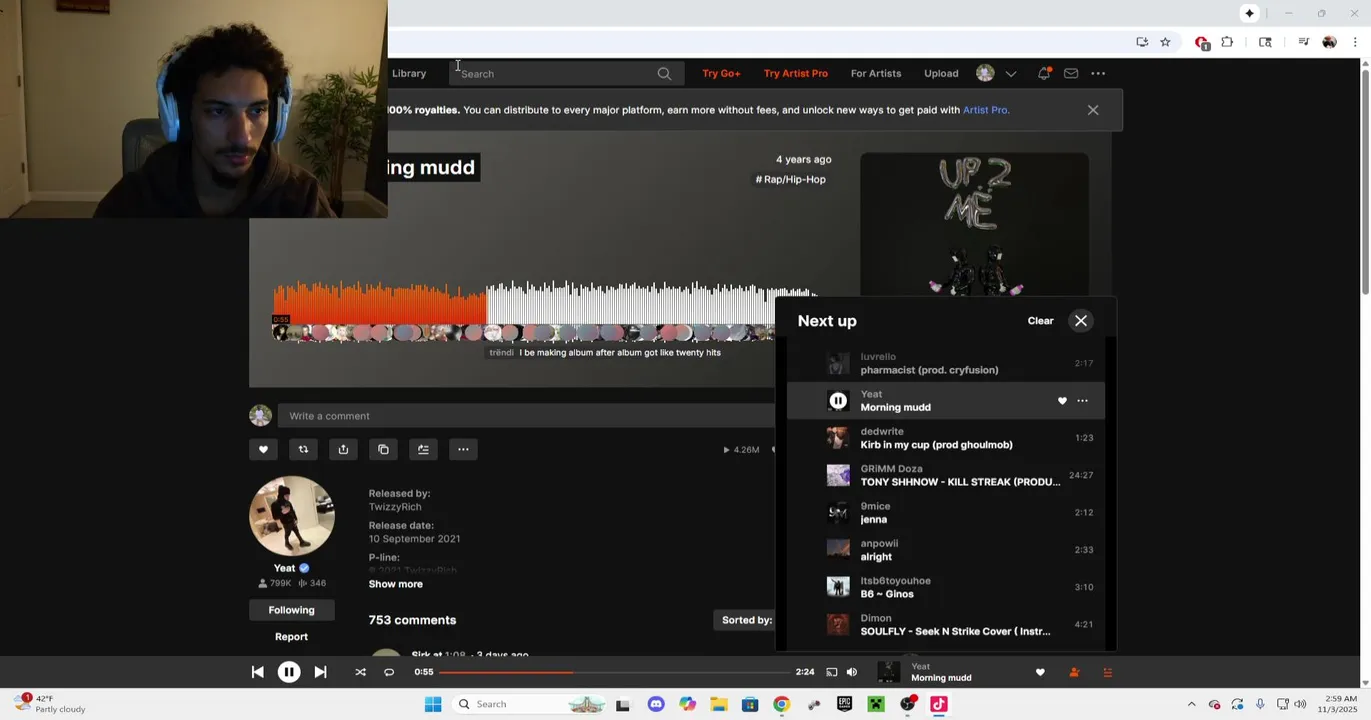Select alright by anpowii in queue
This screenshot has height=720, width=1371.
coord(946,550)
